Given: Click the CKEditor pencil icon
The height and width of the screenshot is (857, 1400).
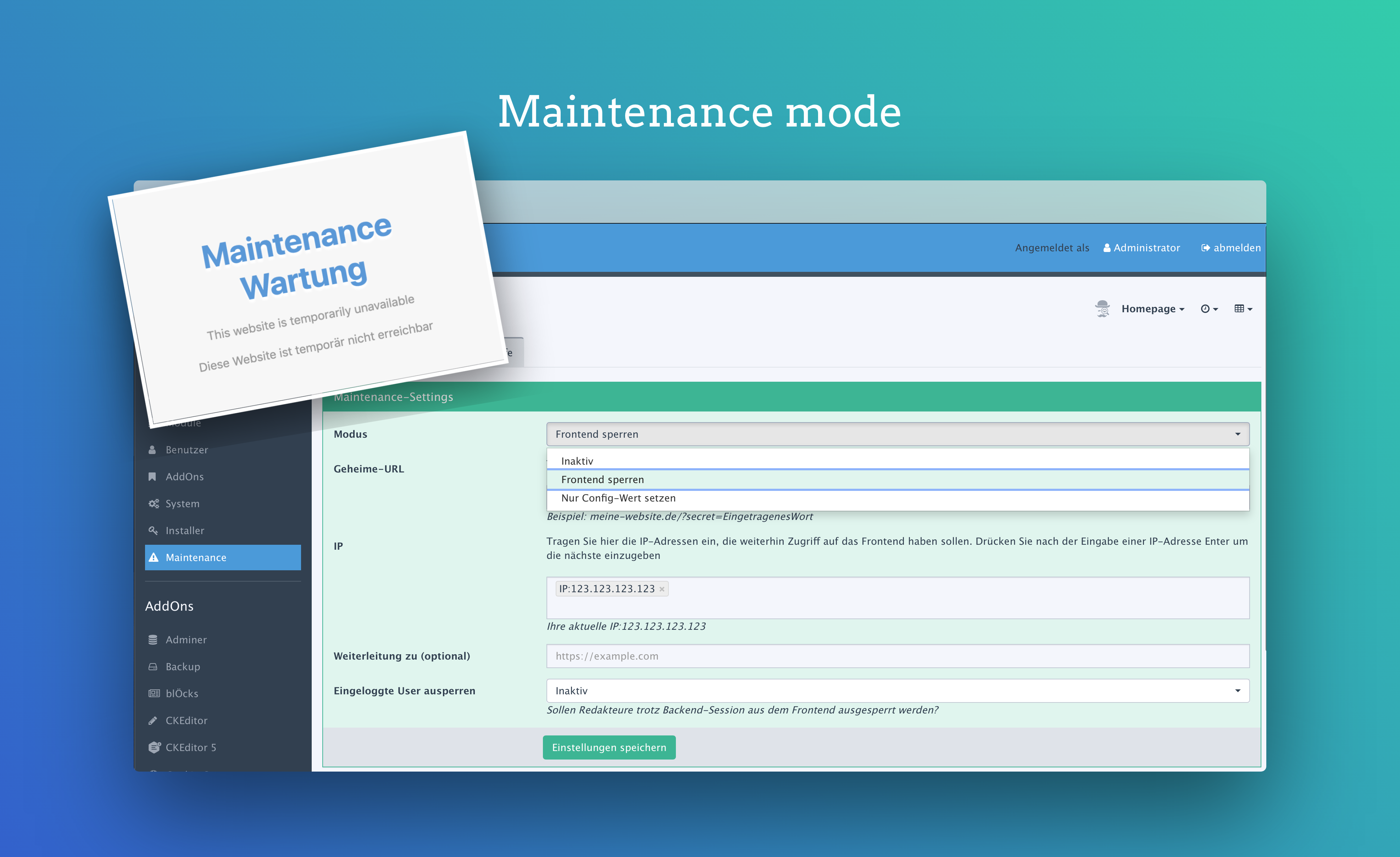Looking at the screenshot, I should (153, 720).
